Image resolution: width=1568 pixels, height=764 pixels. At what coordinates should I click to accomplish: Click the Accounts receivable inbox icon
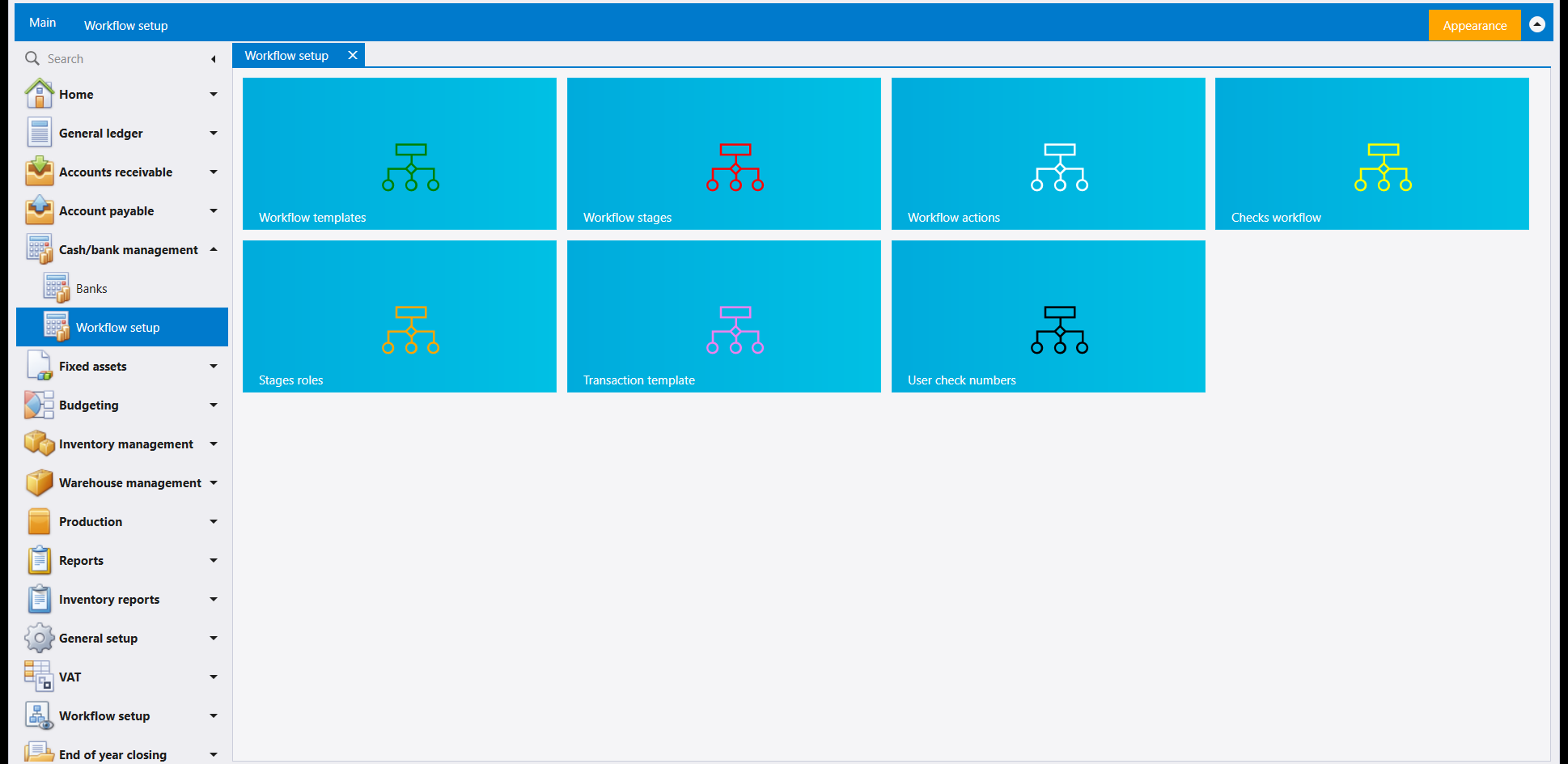39,172
